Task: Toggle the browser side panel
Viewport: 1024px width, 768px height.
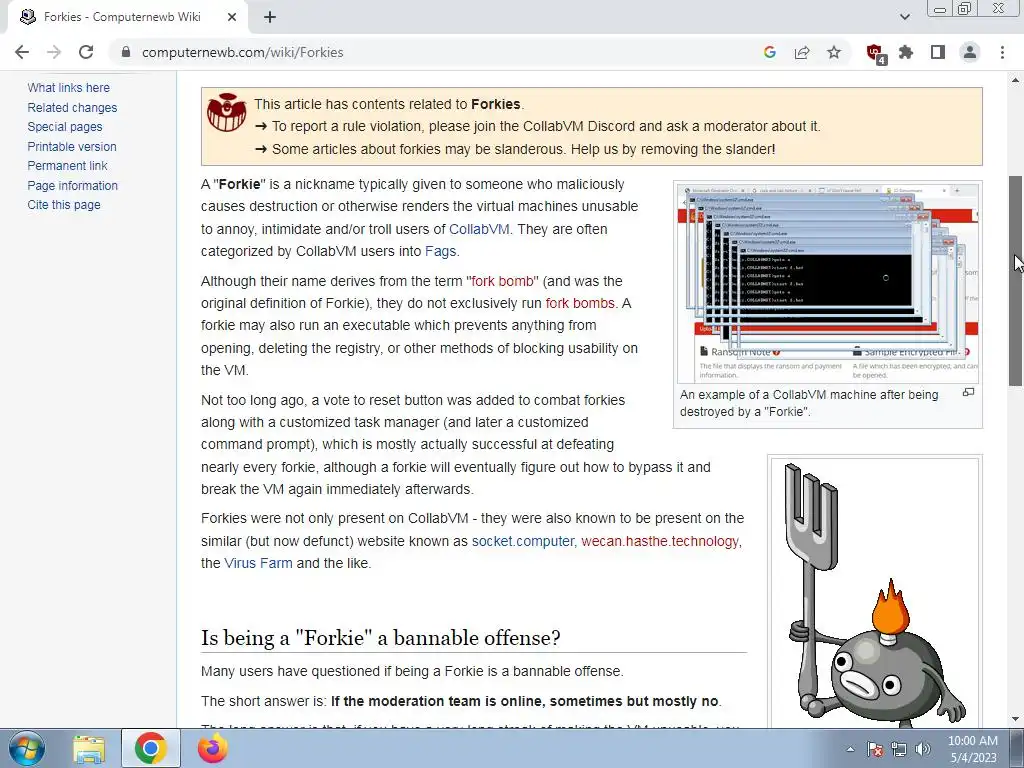Action: pos(938,52)
